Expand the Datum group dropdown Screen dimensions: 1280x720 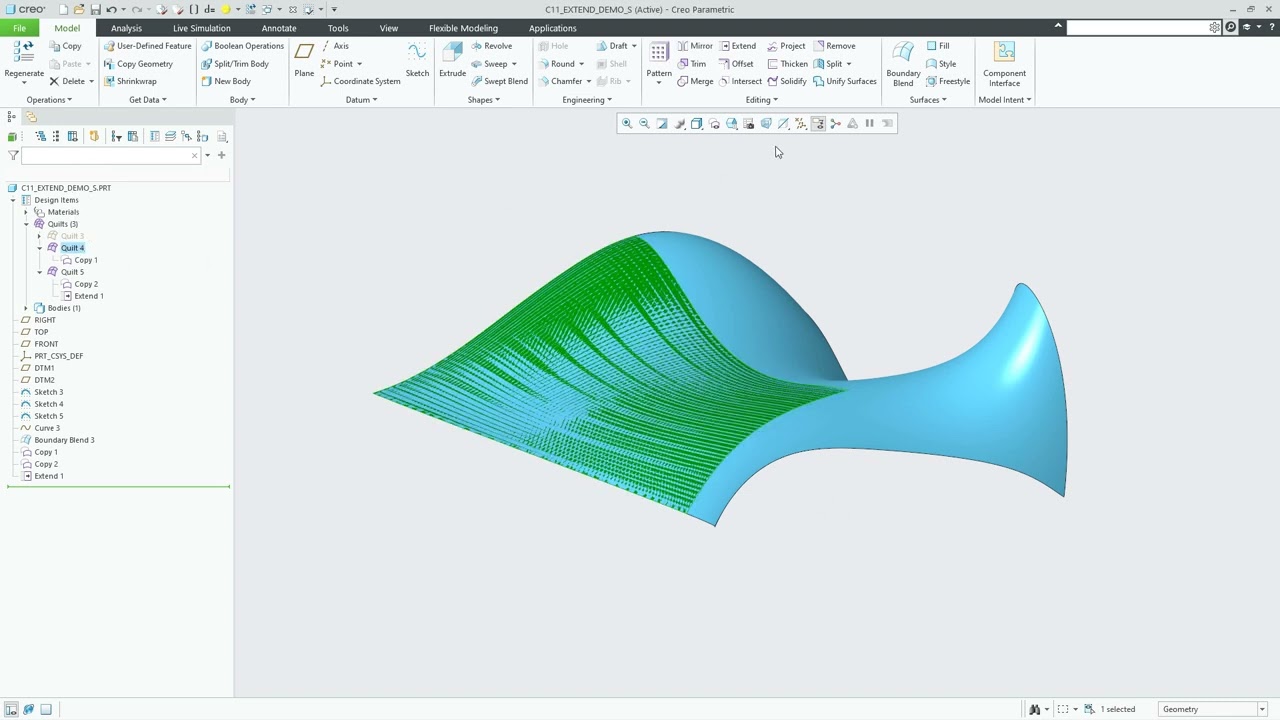(x=361, y=100)
